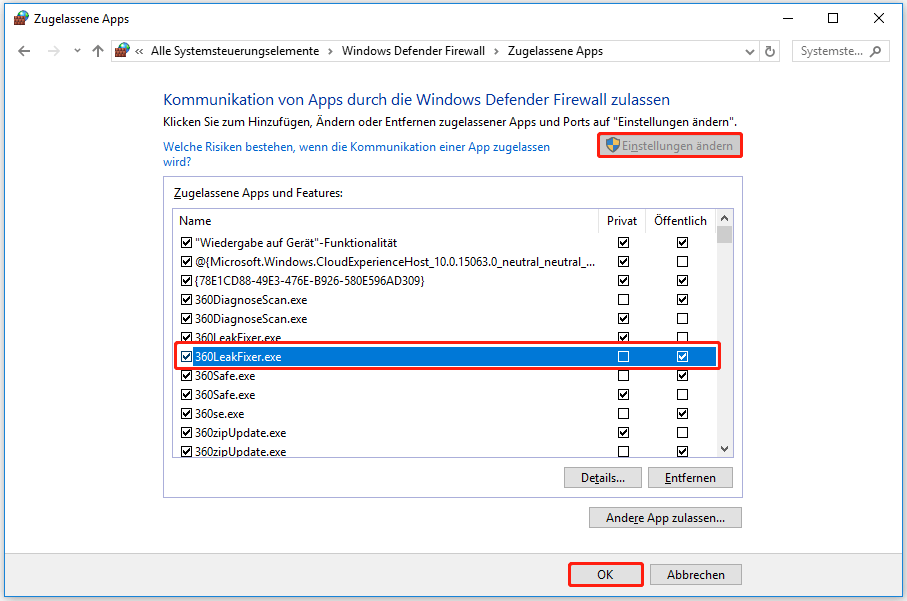Toggle the name checkbox for 360se.exe
The image size is (907, 601).
pos(186,414)
